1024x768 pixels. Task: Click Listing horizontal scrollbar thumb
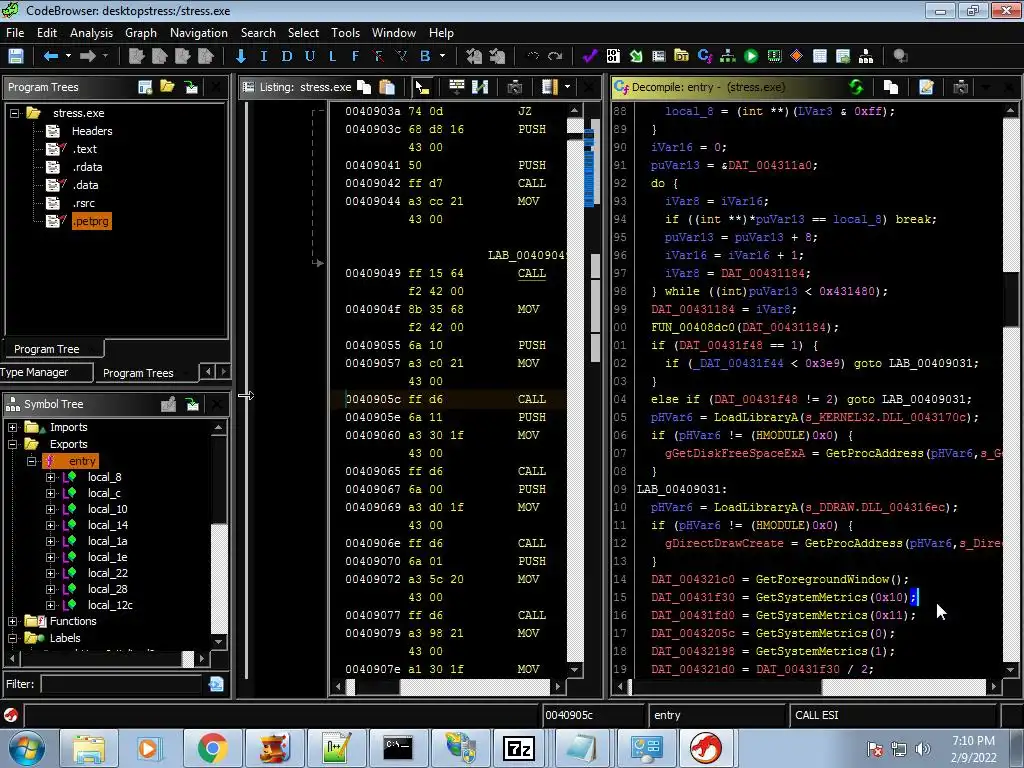tap(475, 686)
